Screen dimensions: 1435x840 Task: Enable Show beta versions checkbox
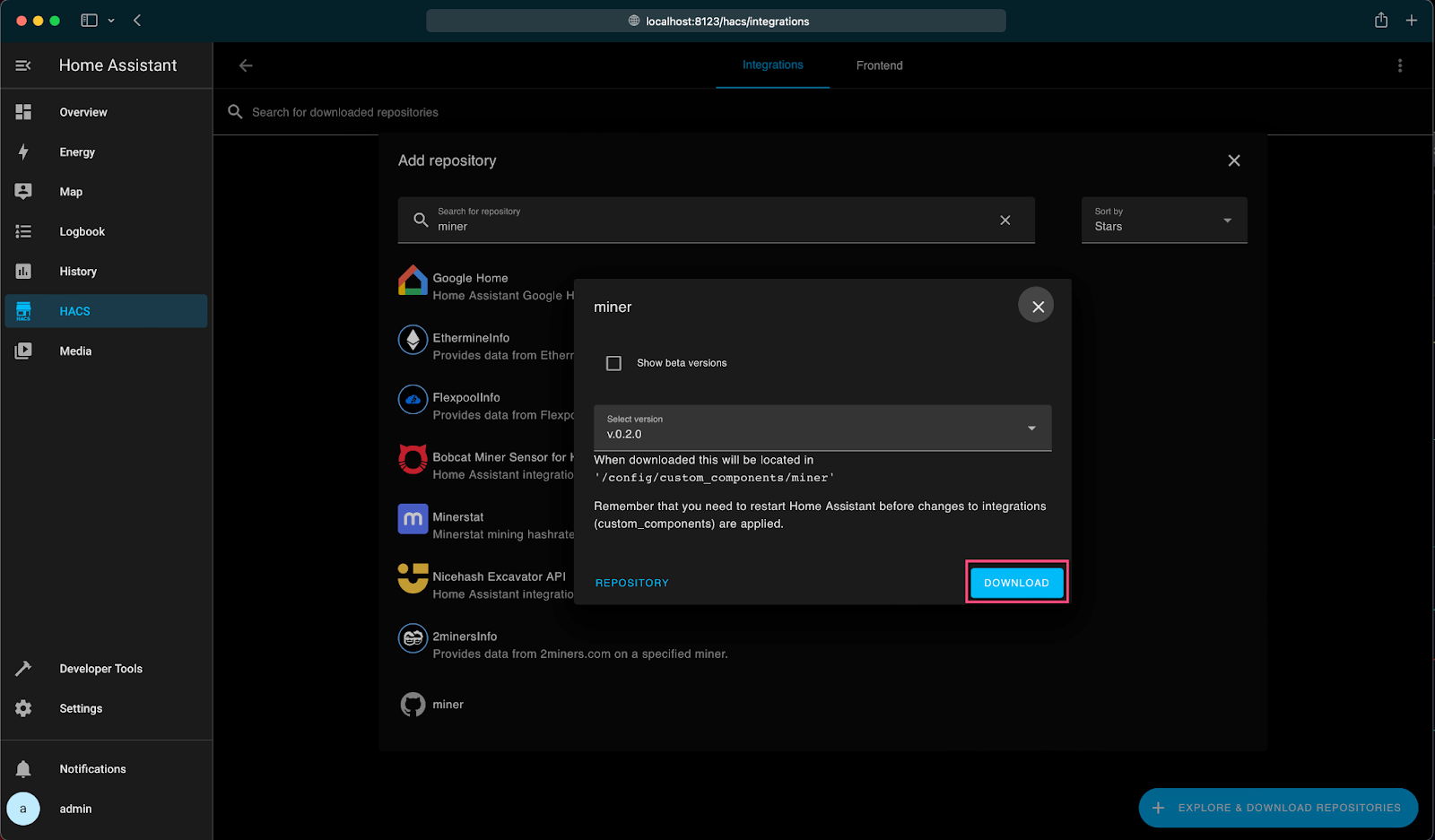(613, 363)
